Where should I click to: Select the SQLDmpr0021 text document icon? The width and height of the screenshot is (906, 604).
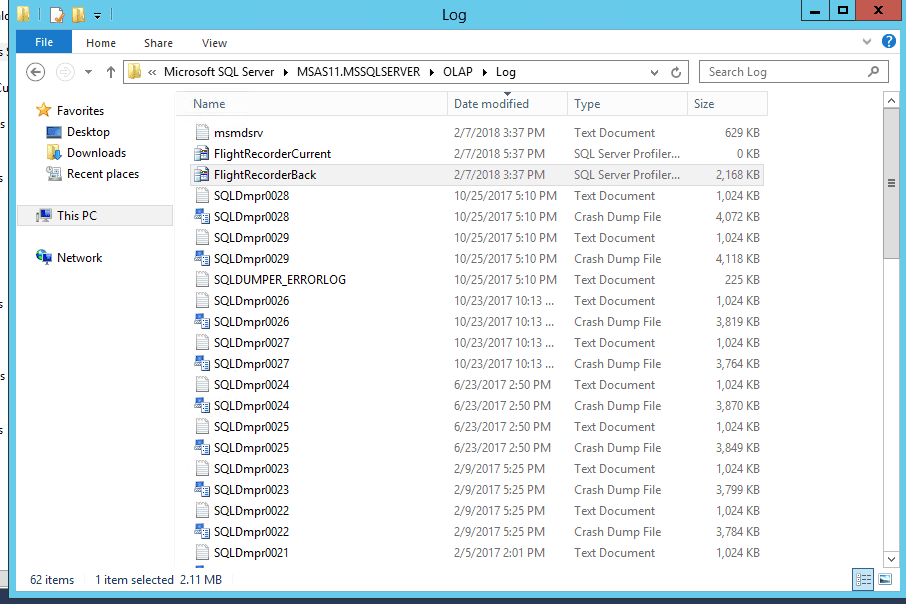202,553
